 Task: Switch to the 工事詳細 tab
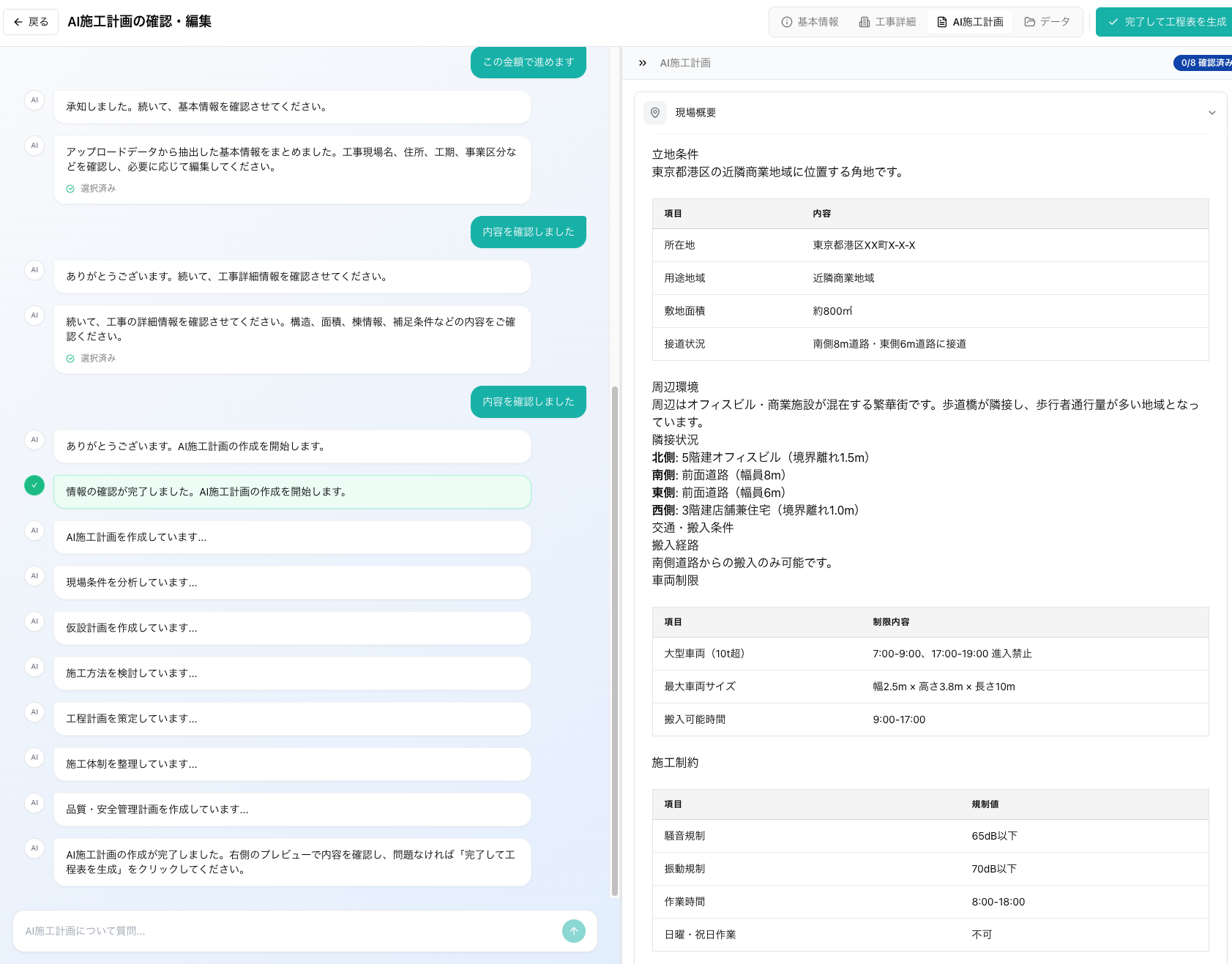tap(887, 21)
